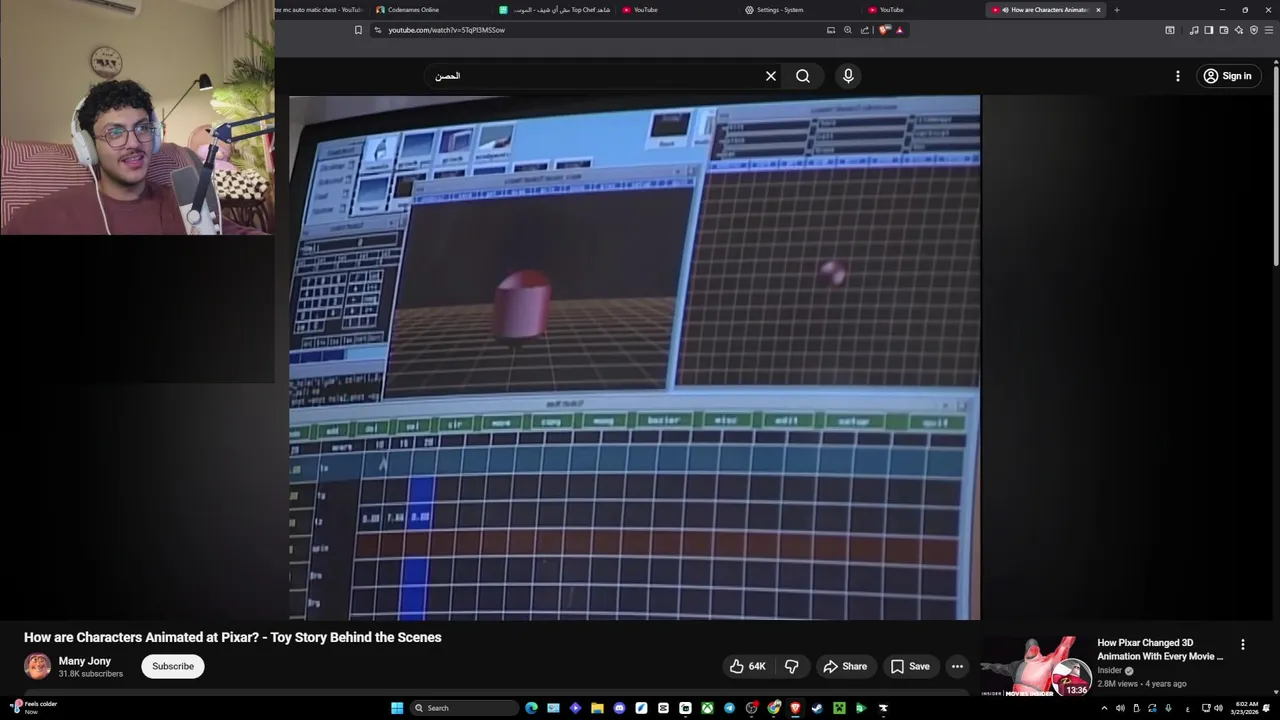Open options menu for recommended Pixar video
Screen dimensions: 1280x720
point(1243,645)
